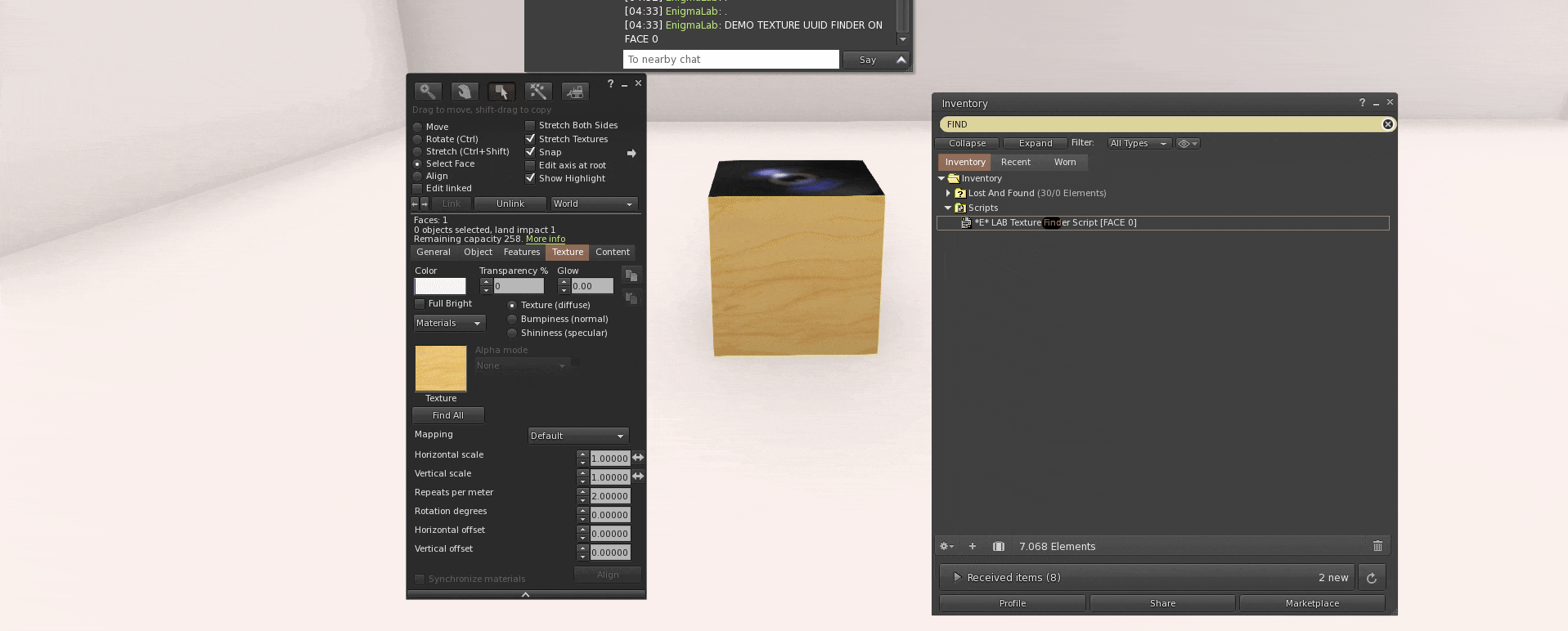Enable the Edit linked checkbox
1568x631 pixels.
tap(417, 188)
